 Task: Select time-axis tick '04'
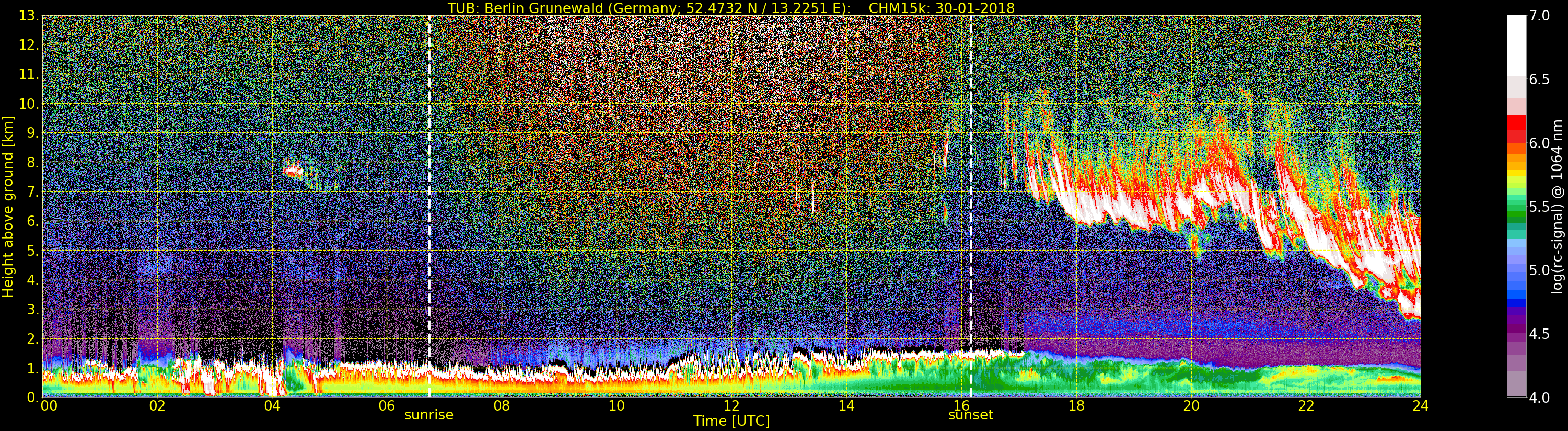[x=272, y=406]
